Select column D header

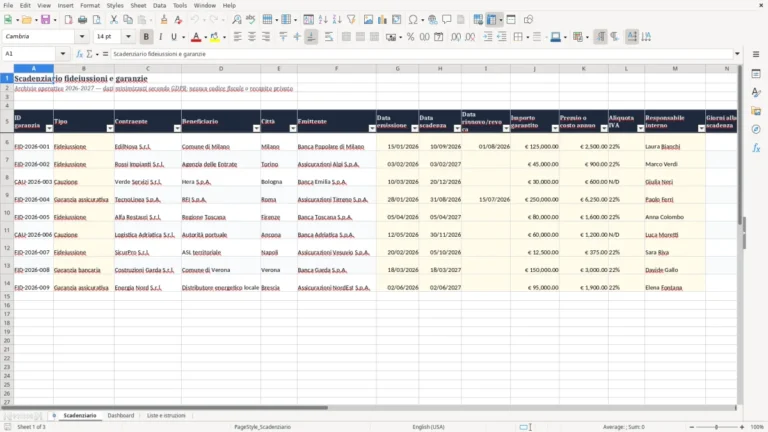[221, 69]
